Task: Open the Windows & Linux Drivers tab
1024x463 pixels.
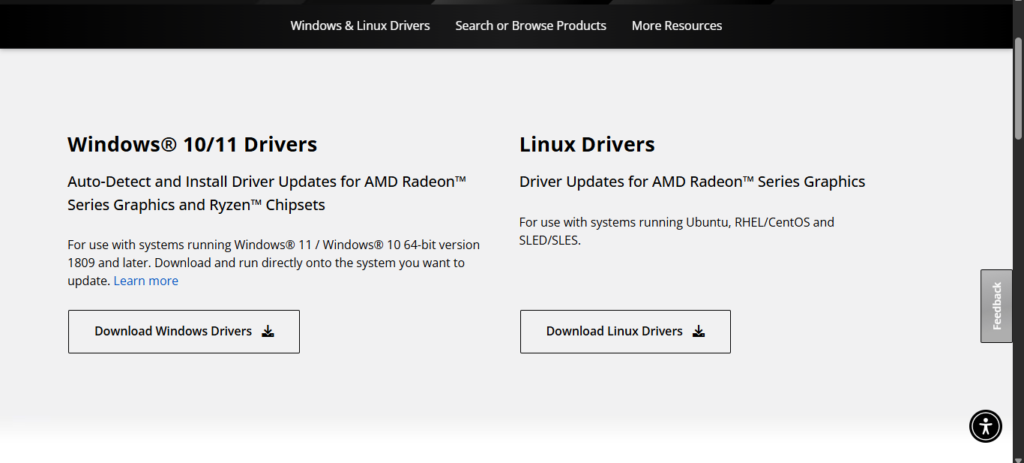Action: [360, 25]
